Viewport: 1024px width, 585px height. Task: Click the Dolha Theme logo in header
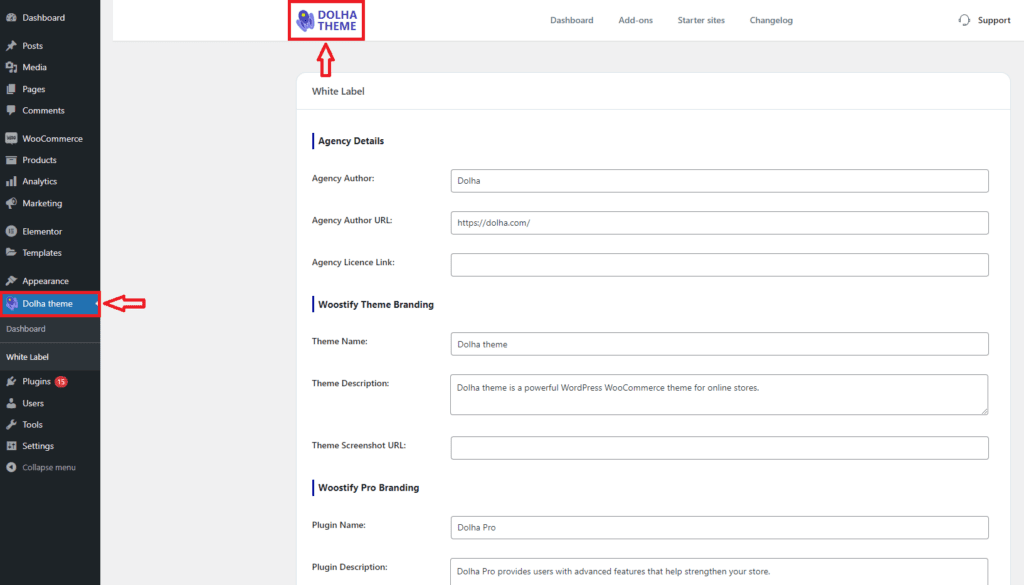[x=326, y=20]
